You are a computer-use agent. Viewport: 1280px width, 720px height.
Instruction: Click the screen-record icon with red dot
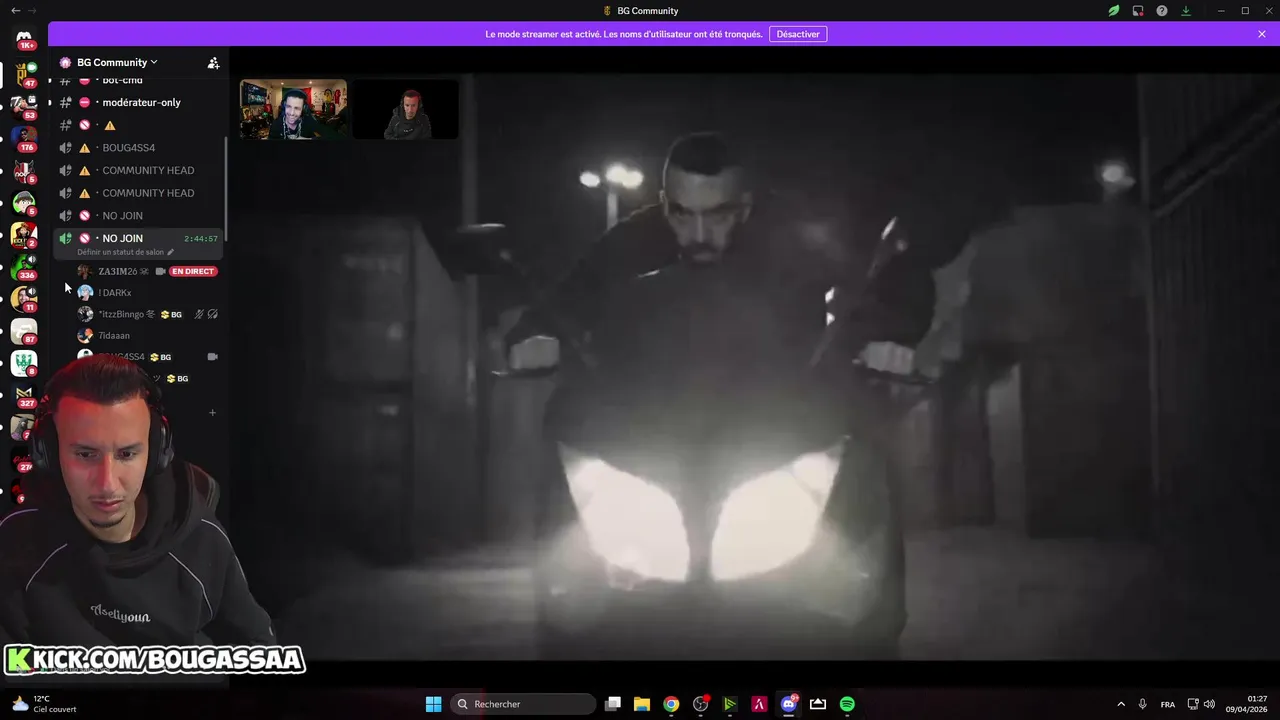(x=1138, y=11)
